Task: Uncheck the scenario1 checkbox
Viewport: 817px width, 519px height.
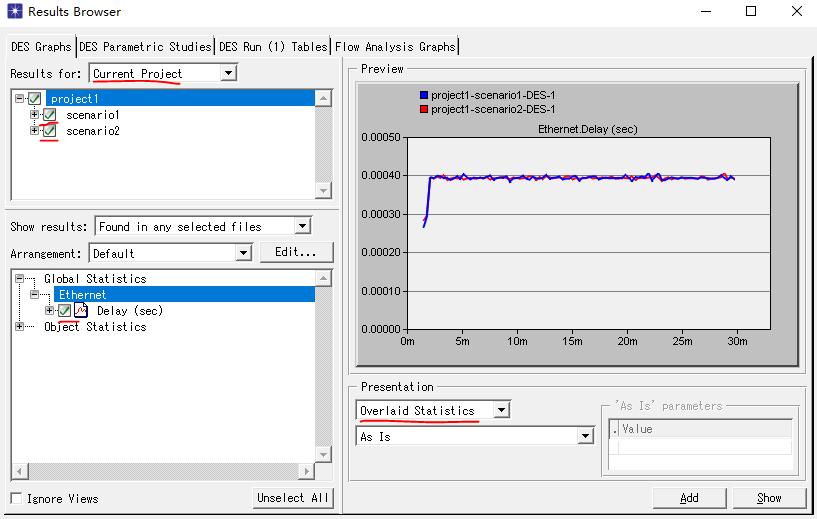Action: (49, 115)
